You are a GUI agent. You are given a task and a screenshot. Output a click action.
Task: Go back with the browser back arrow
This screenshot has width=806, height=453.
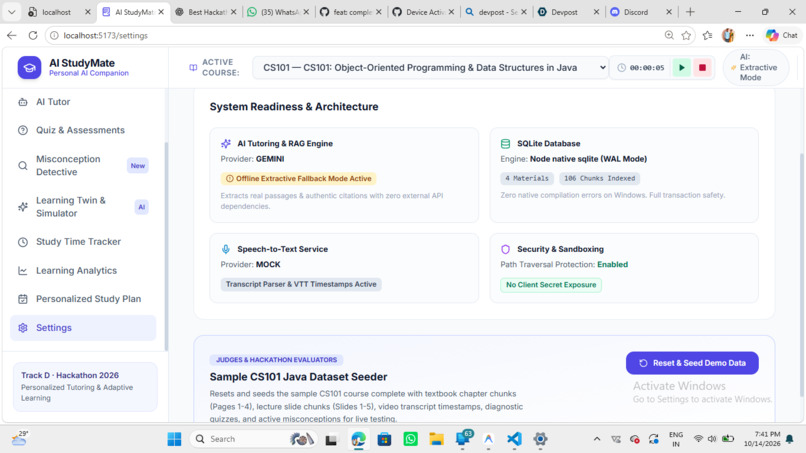12,35
